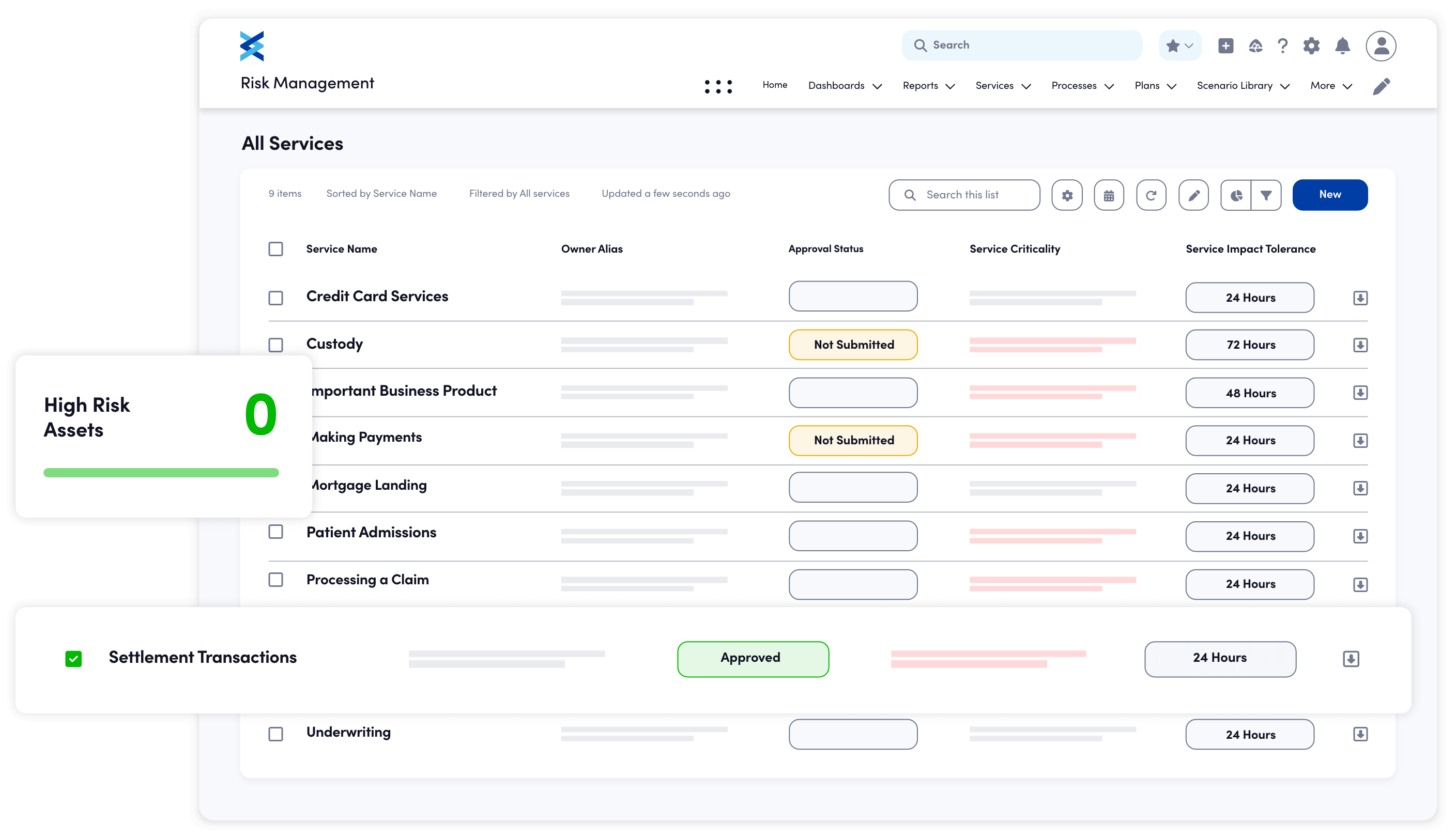The height and width of the screenshot is (839, 1456).
Task: Click the global add plus icon
Action: coord(1225,45)
